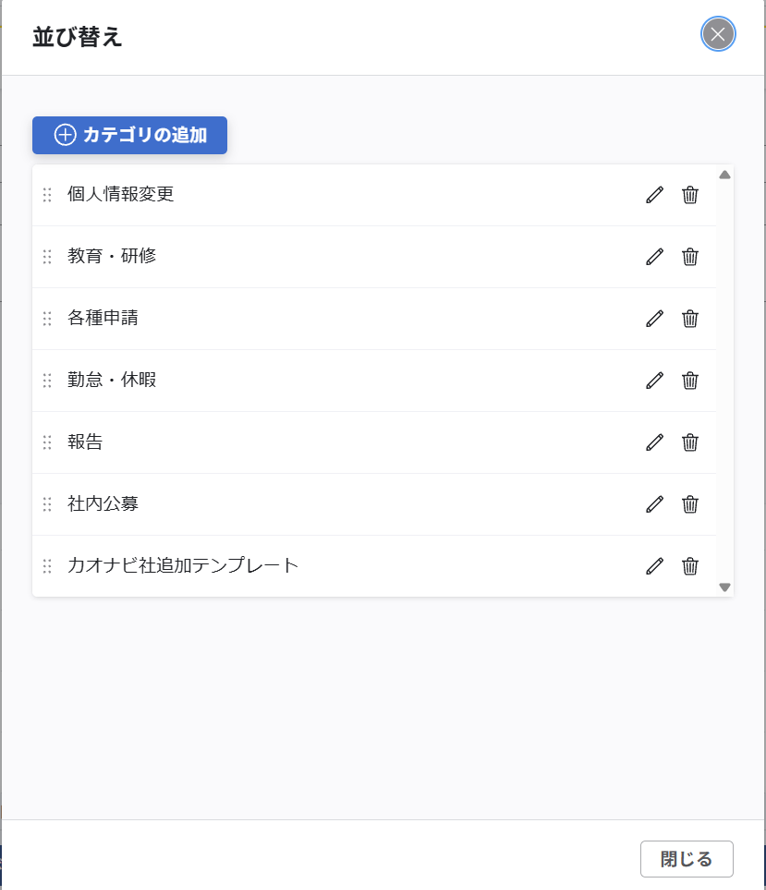Click カテゴリの追加 button
The image size is (766, 890).
(x=129, y=135)
